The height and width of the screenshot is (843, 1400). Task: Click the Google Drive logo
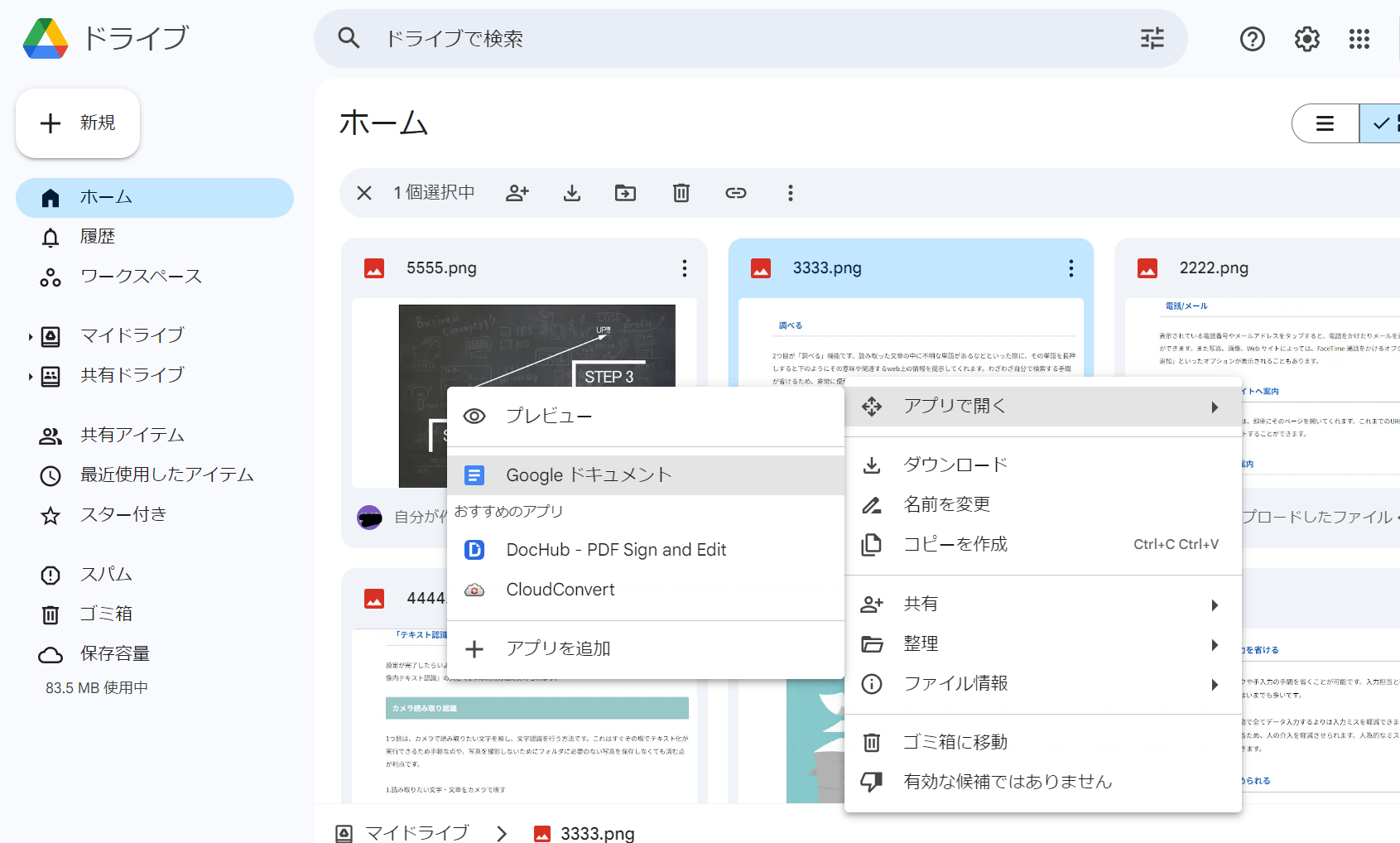pos(46,38)
